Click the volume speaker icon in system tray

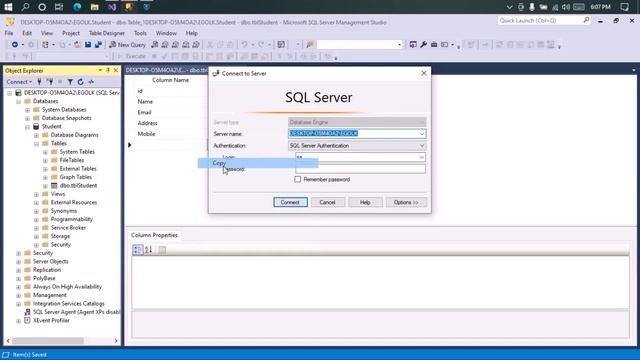[566, 7]
